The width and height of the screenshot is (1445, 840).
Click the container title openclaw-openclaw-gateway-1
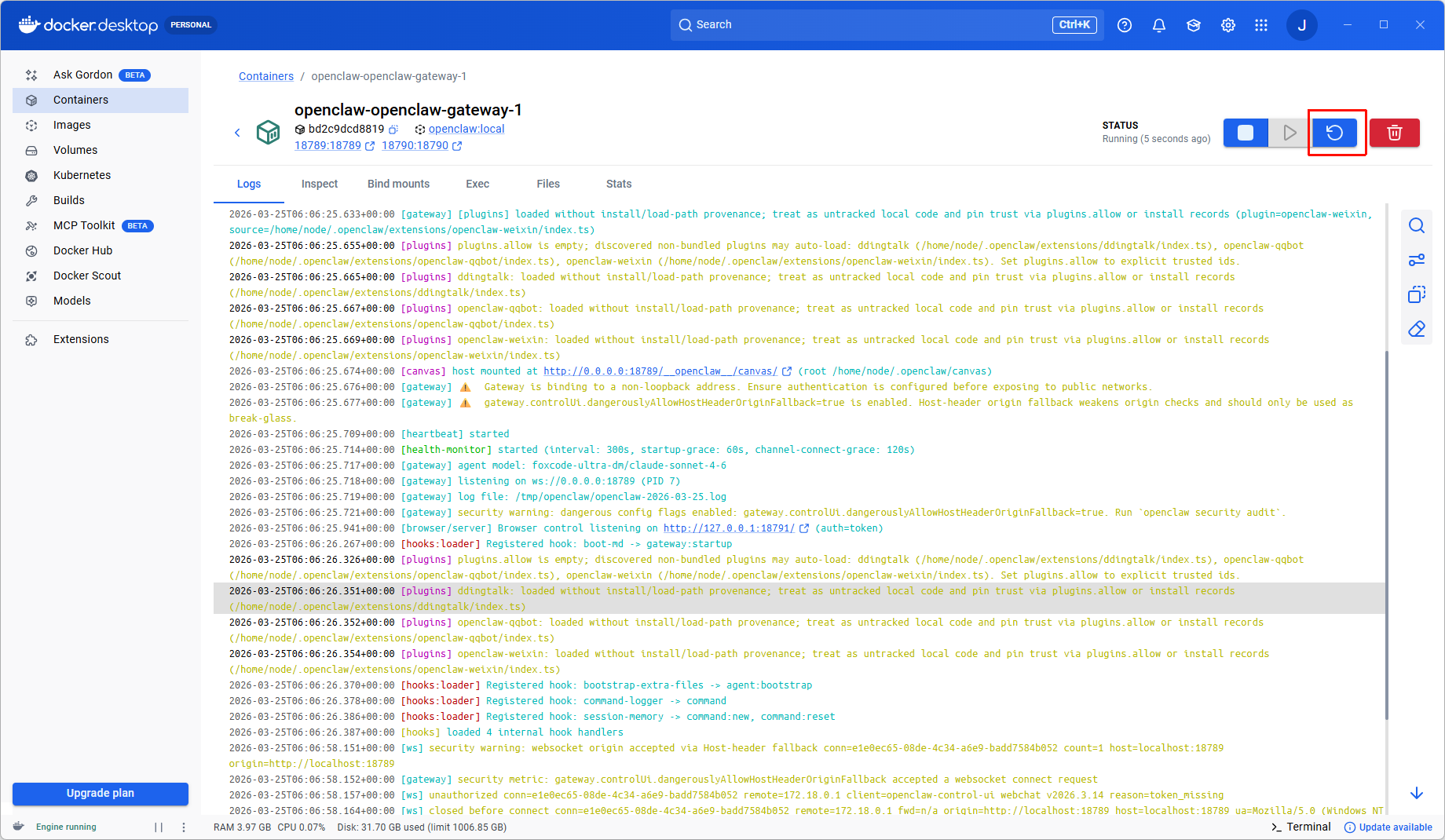408,110
